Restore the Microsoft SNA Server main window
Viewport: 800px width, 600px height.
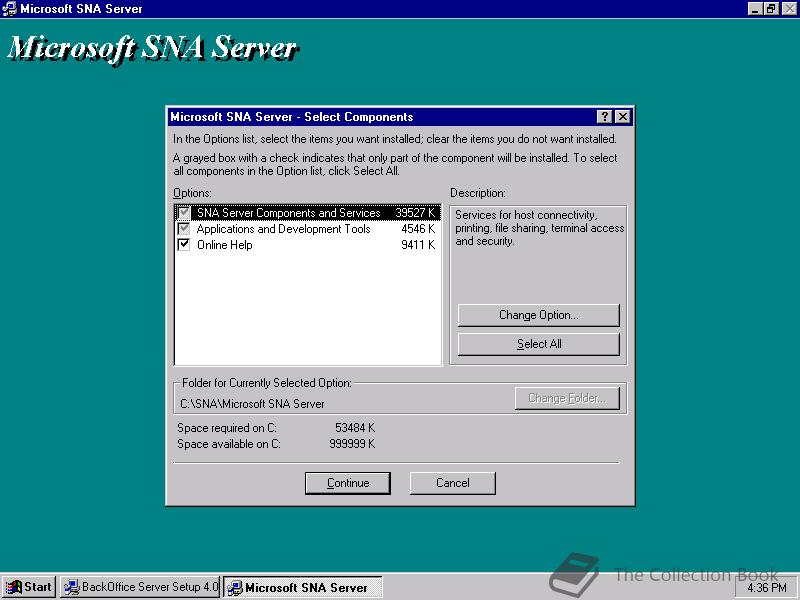771,9
